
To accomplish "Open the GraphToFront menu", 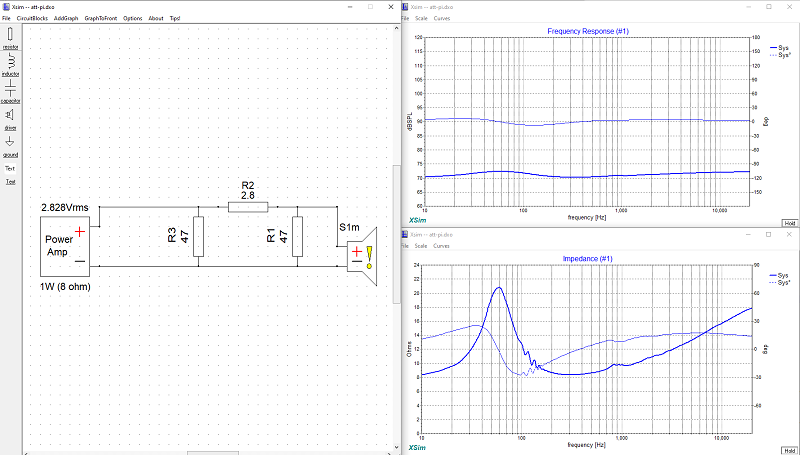I will 101,18.
